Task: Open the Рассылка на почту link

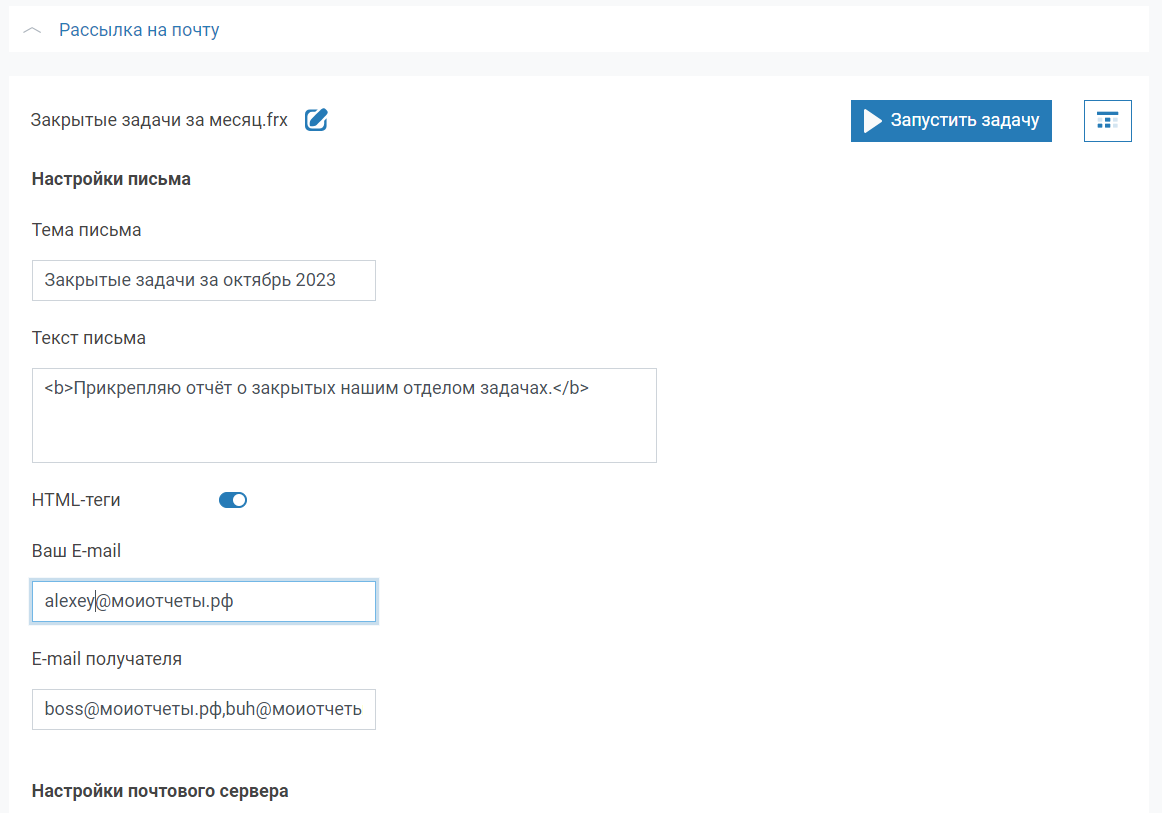Action: (x=139, y=30)
